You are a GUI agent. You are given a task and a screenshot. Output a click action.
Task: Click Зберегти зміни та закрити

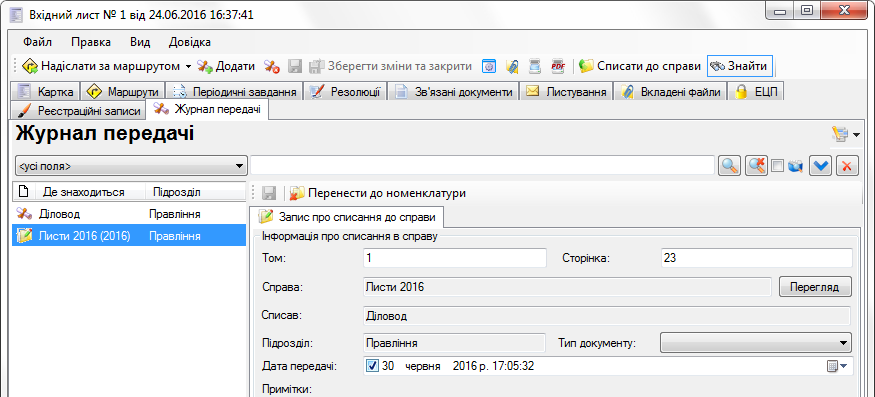click(x=391, y=66)
